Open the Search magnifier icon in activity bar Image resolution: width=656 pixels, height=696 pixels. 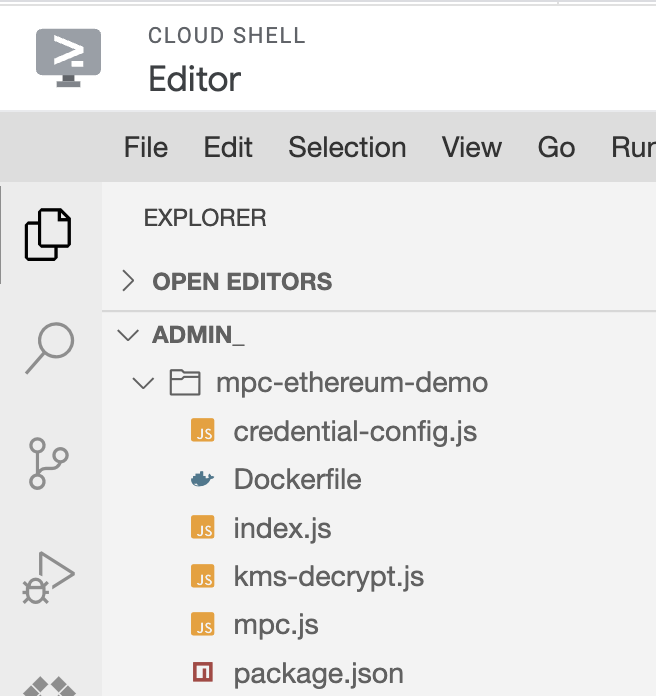pyautogui.click(x=50, y=348)
